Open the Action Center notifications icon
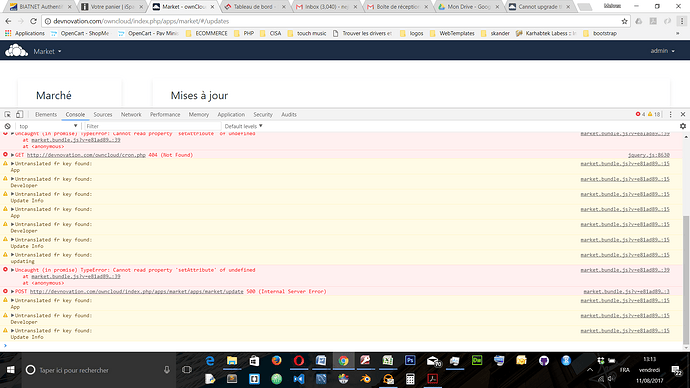 (x=676, y=370)
